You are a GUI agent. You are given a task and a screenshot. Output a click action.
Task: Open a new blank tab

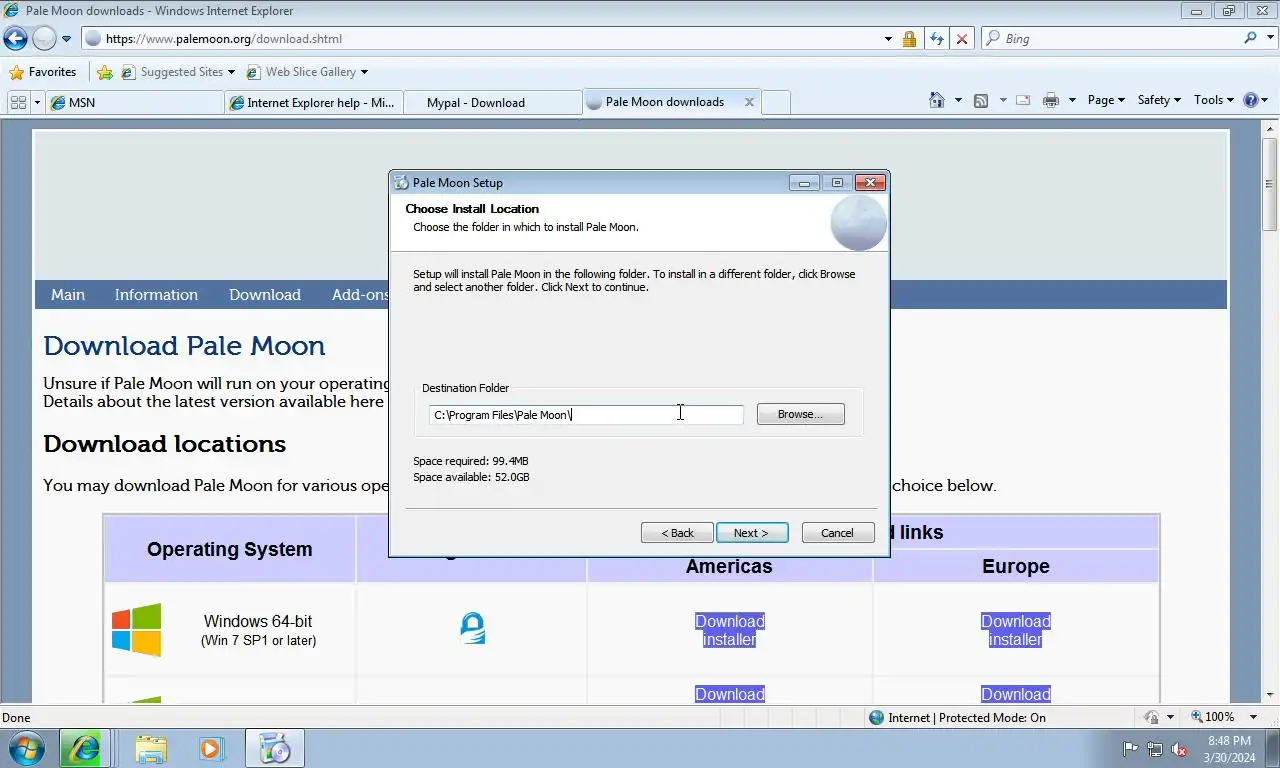[776, 102]
